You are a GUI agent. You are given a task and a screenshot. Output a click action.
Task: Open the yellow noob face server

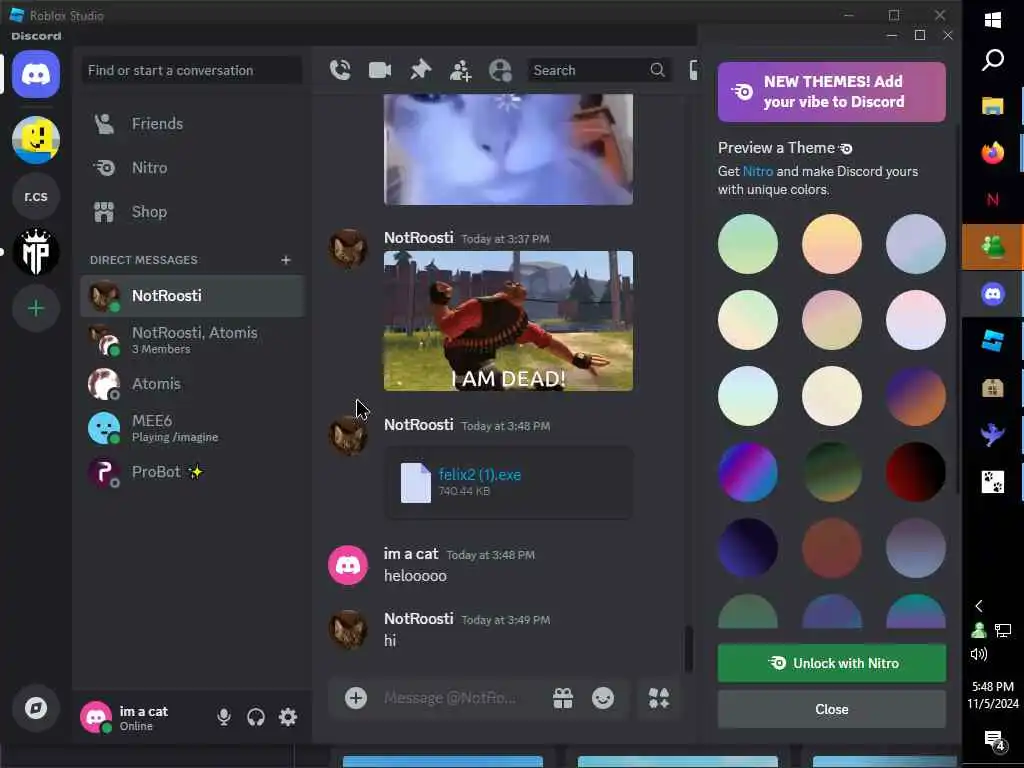pos(36,140)
